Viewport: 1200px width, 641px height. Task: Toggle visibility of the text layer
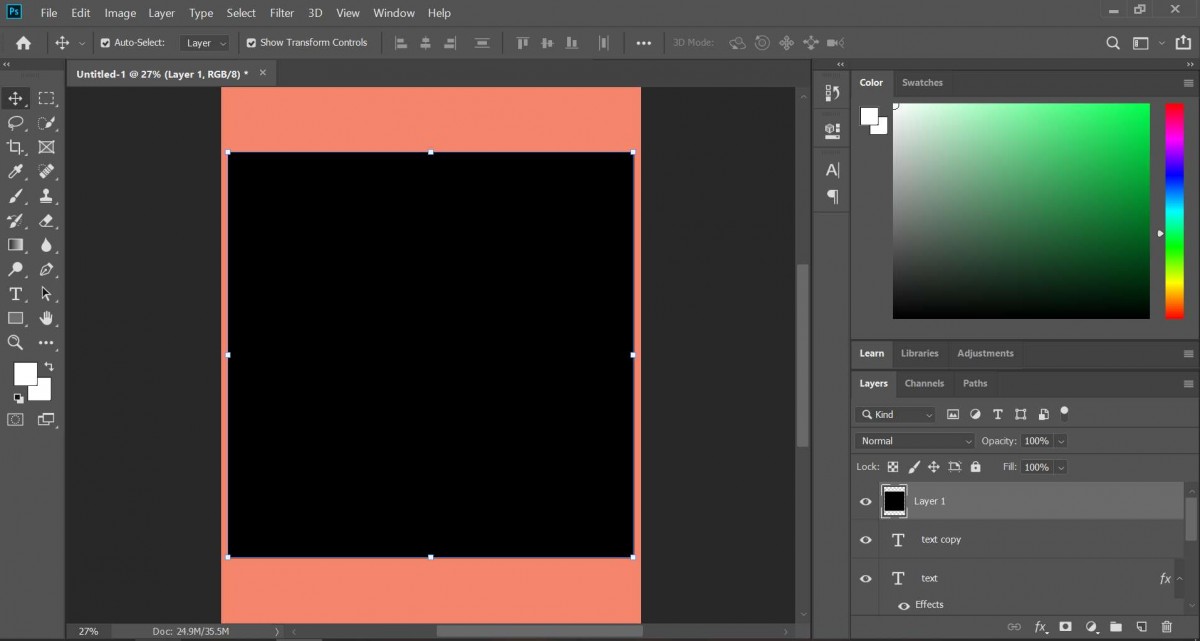click(x=866, y=578)
